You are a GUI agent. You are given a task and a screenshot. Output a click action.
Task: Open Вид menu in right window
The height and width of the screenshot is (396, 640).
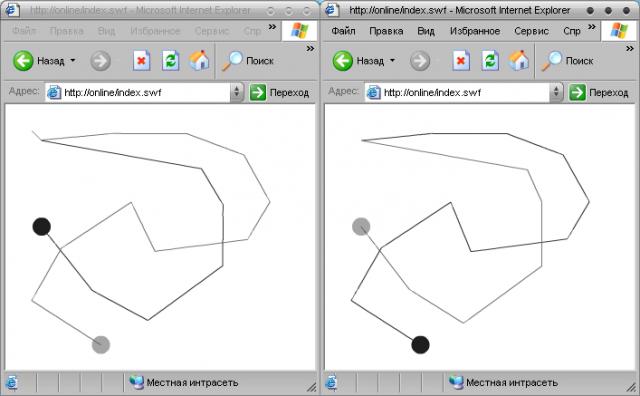coord(426,31)
